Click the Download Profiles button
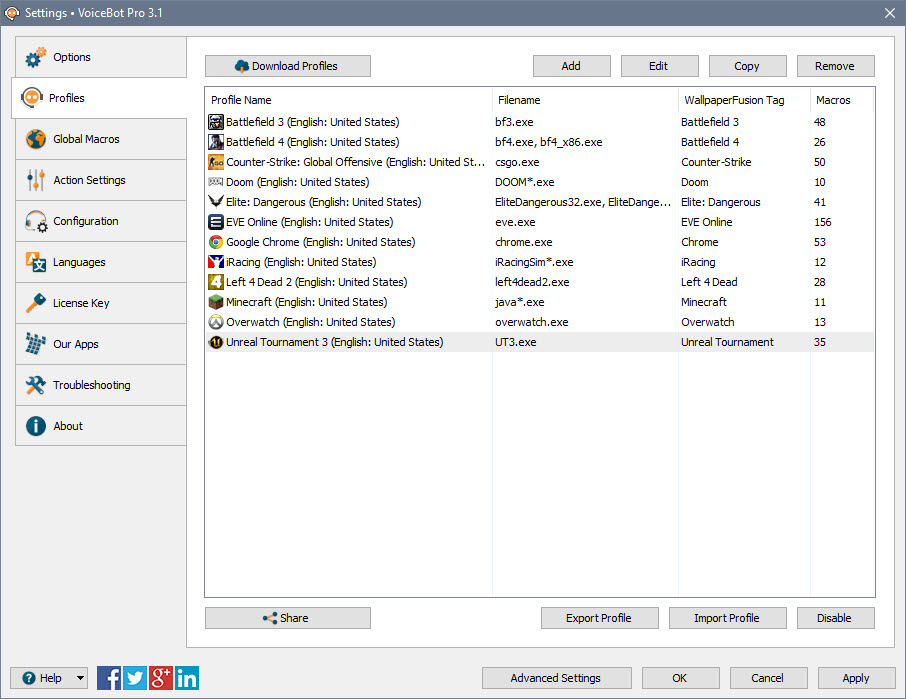Screen dimensions: 906x699 point(287,66)
